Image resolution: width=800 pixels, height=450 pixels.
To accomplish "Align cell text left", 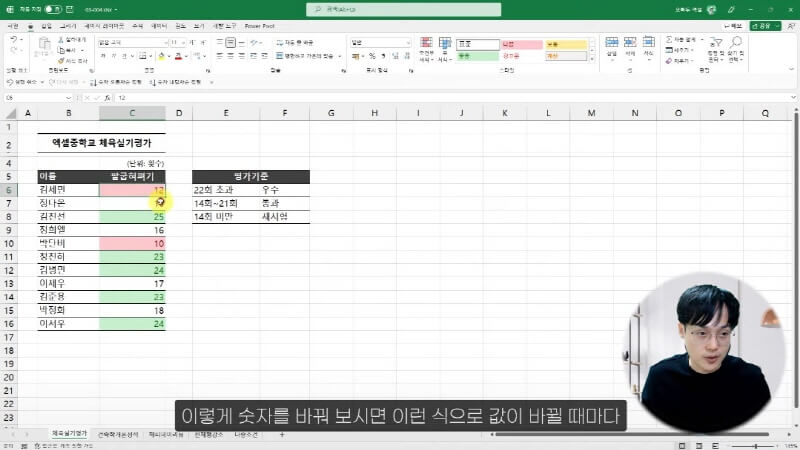I will point(219,56).
